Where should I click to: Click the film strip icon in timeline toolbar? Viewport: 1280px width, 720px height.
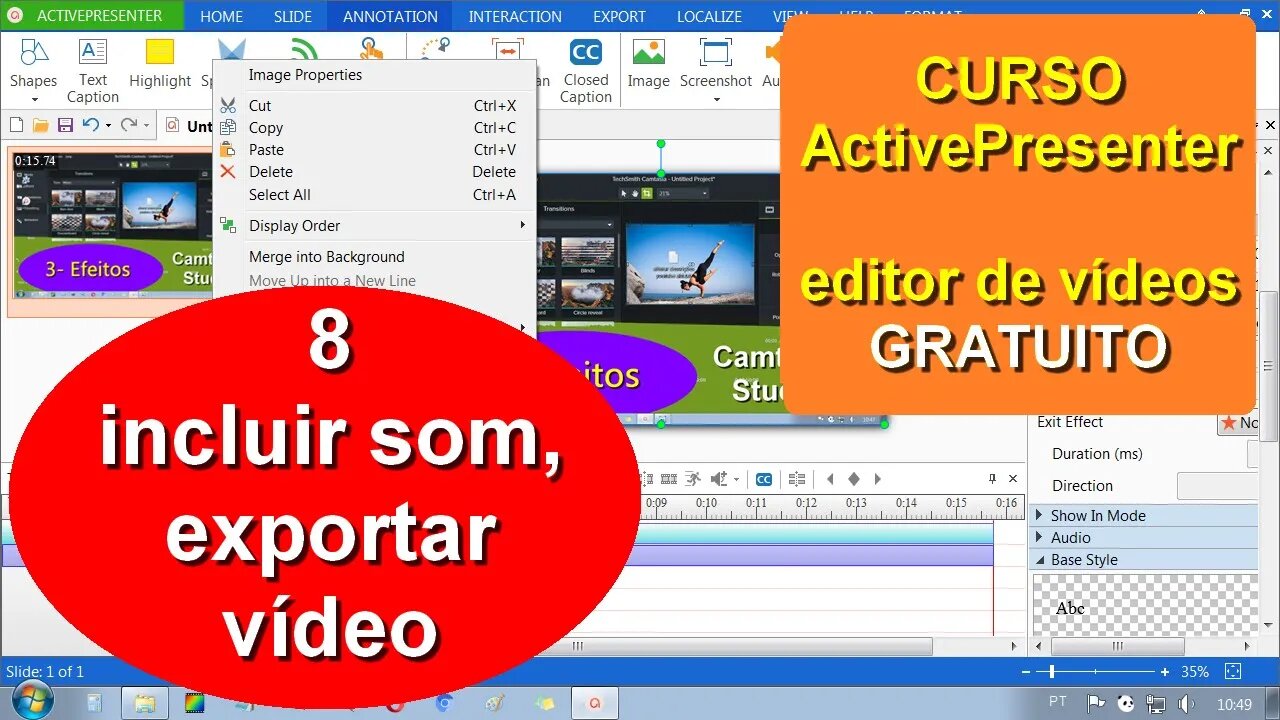coord(669,479)
